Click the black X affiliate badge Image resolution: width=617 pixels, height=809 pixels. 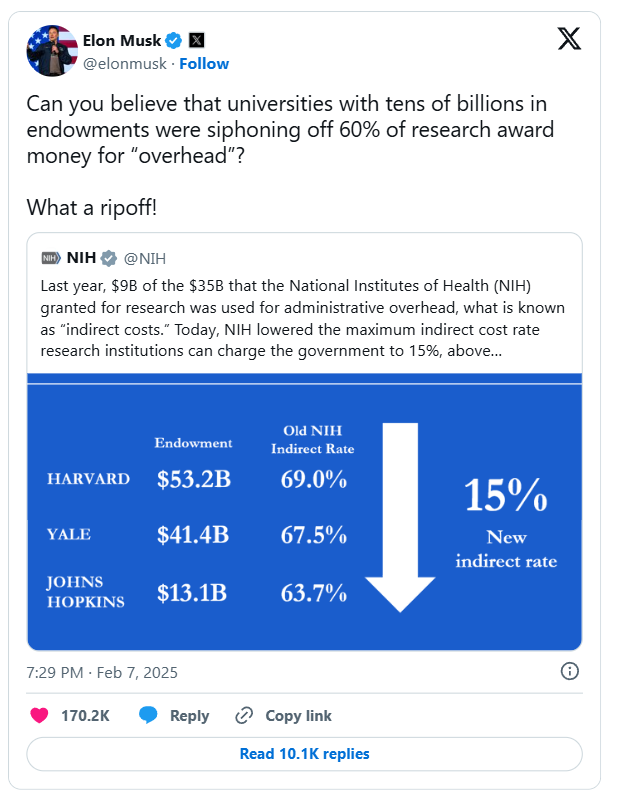[x=197, y=40]
